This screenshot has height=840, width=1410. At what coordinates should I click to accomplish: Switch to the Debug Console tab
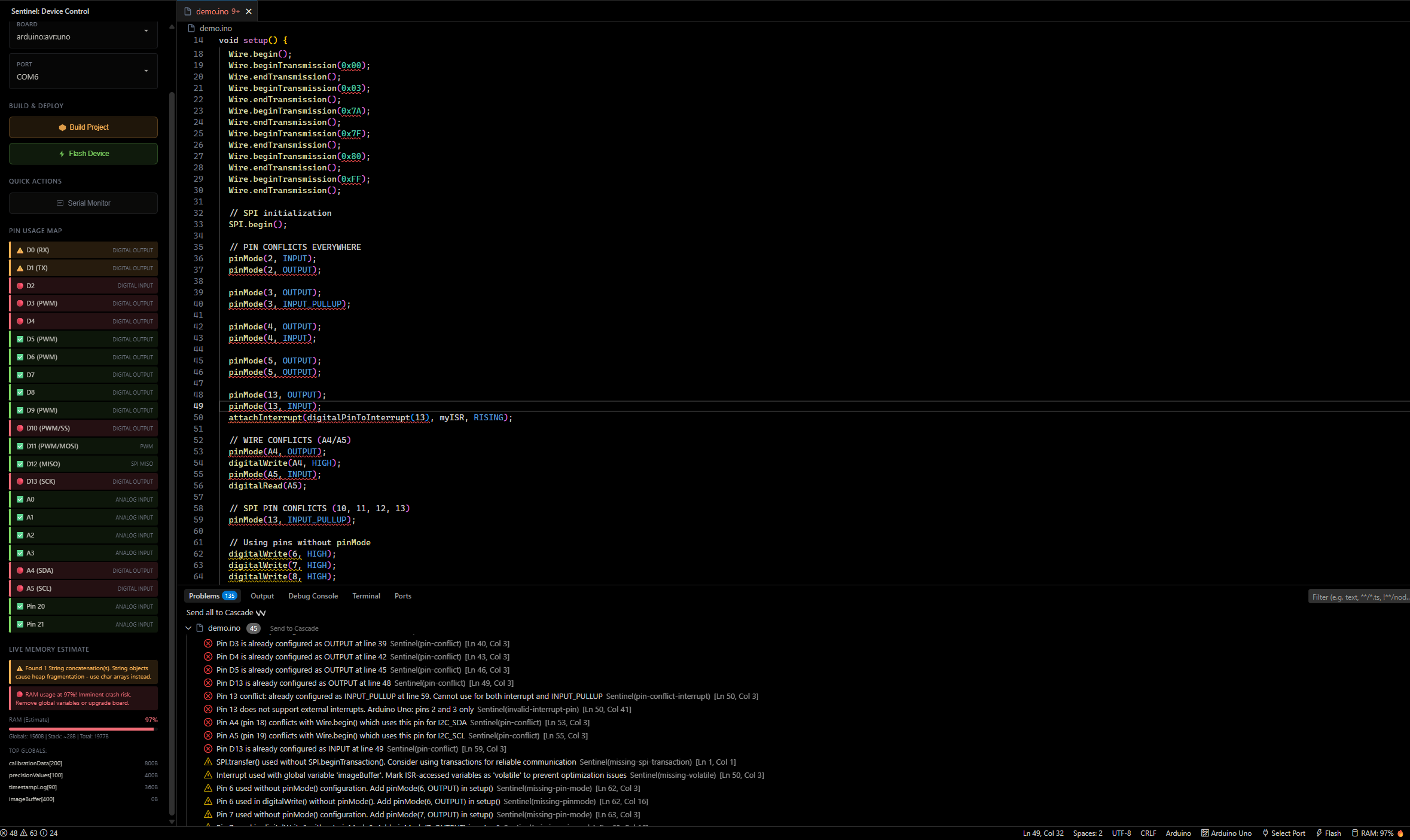313,596
